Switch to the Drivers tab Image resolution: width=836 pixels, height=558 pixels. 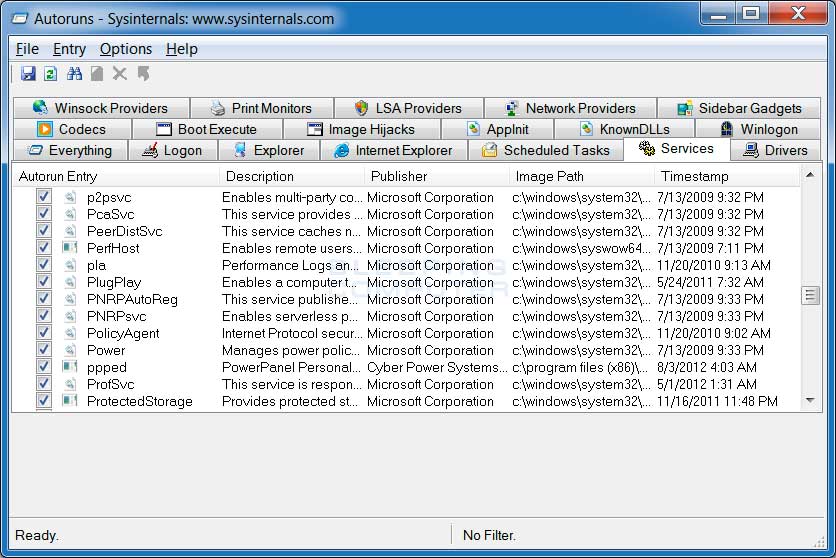tap(775, 150)
